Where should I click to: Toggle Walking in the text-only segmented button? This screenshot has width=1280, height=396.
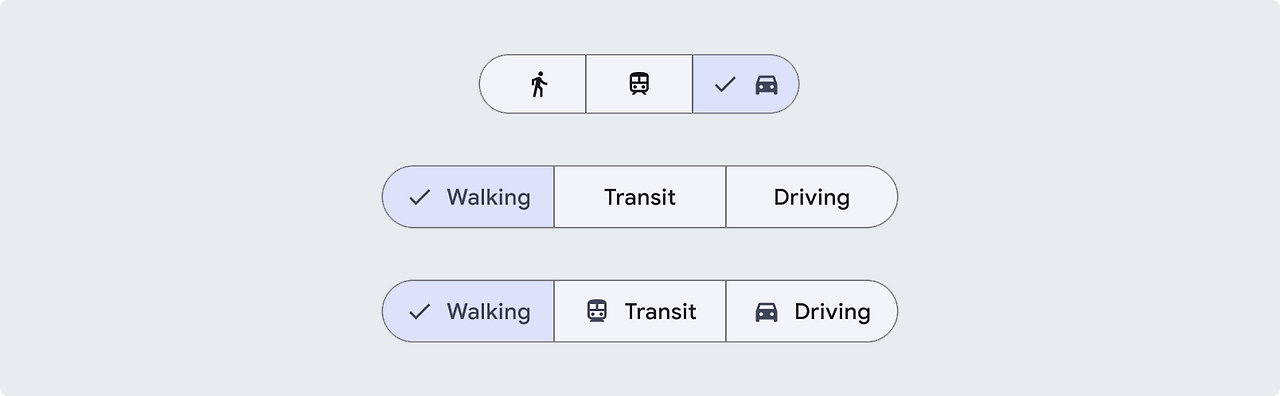click(x=468, y=197)
